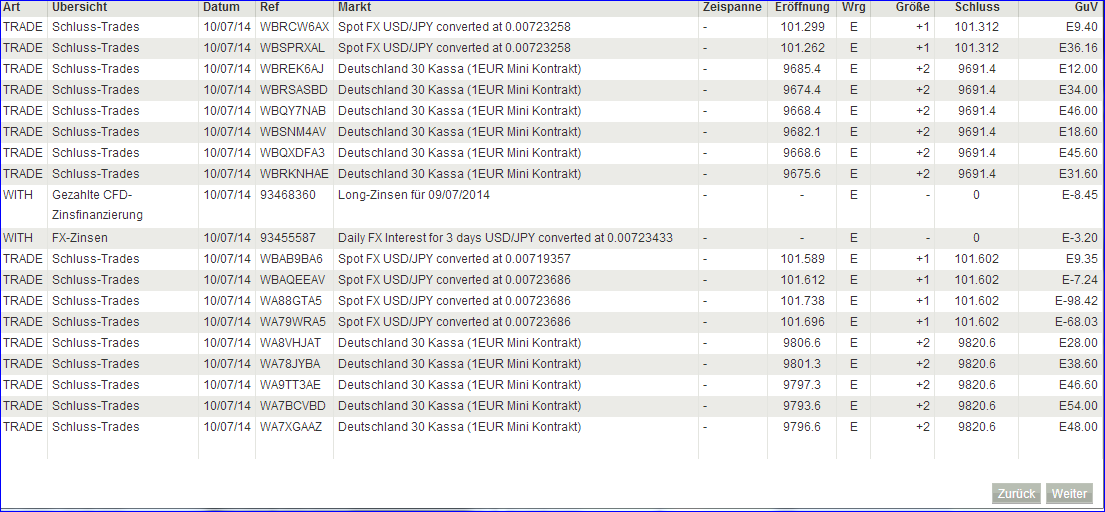Screen dimensions: 1105x512
Task: Click the Weiter button
Action: pyautogui.click(x=1069, y=494)
